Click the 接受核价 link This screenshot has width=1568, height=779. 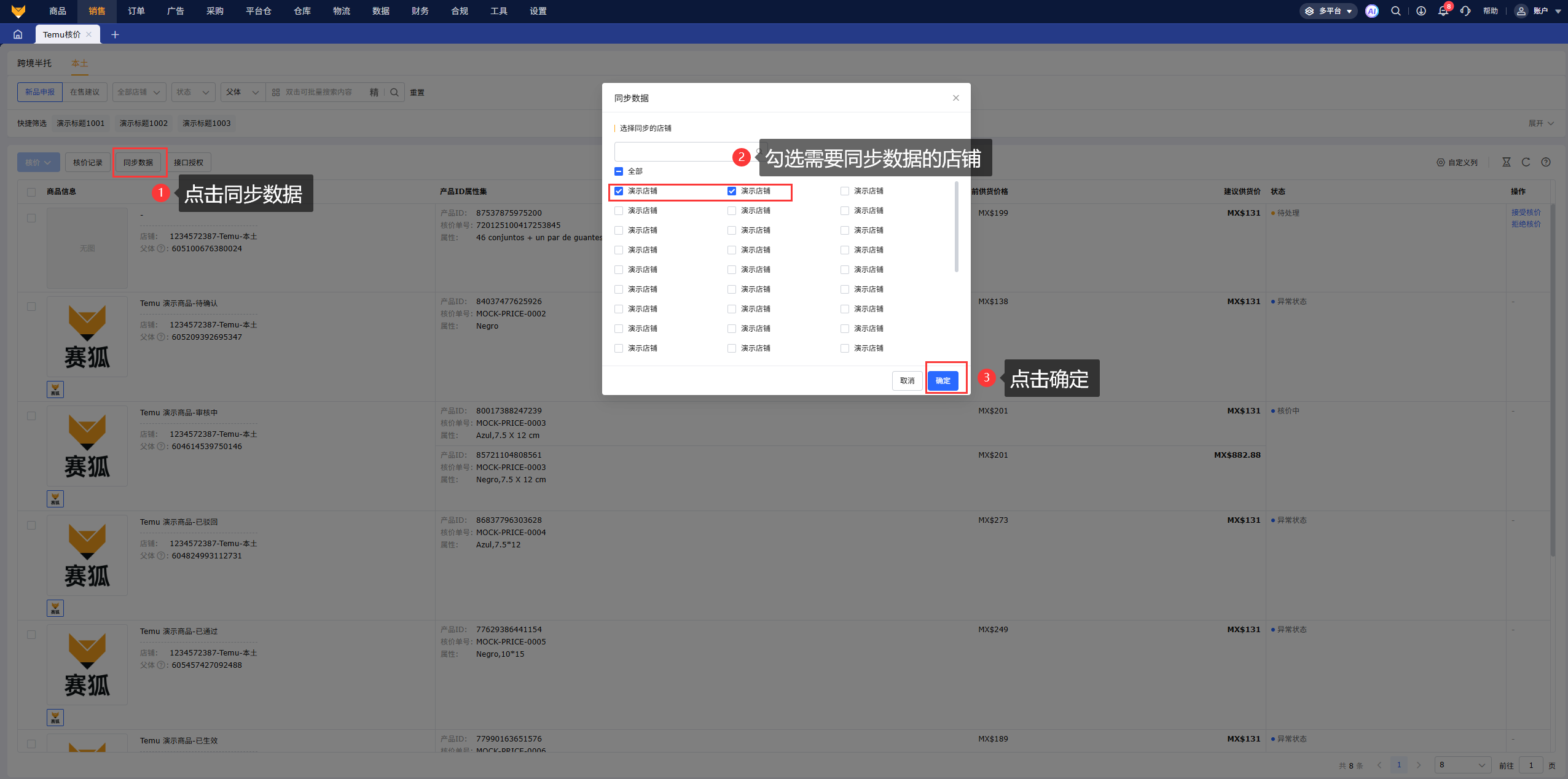pyautogui.click(x=1526, y=213)
